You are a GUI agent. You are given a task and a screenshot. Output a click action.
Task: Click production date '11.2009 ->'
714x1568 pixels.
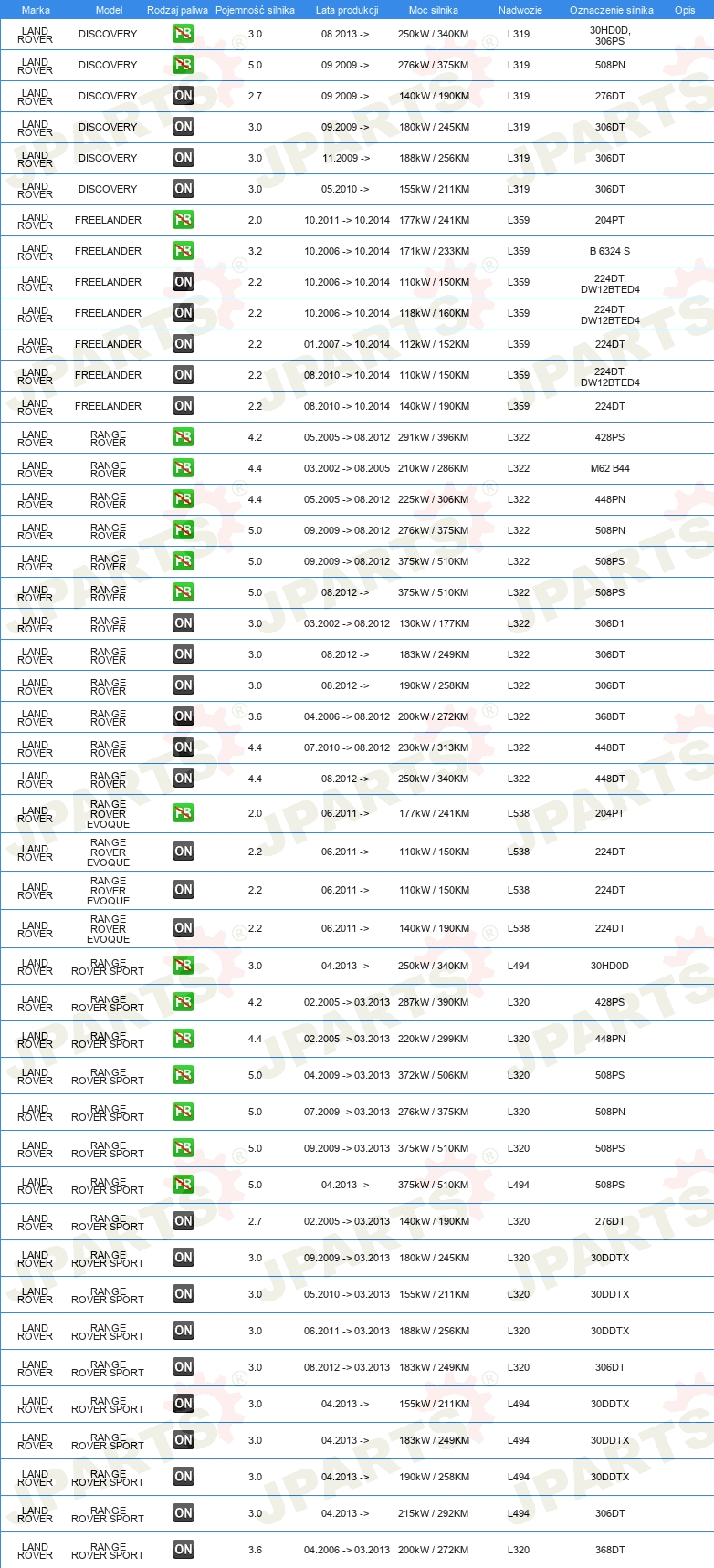[346, 158]
